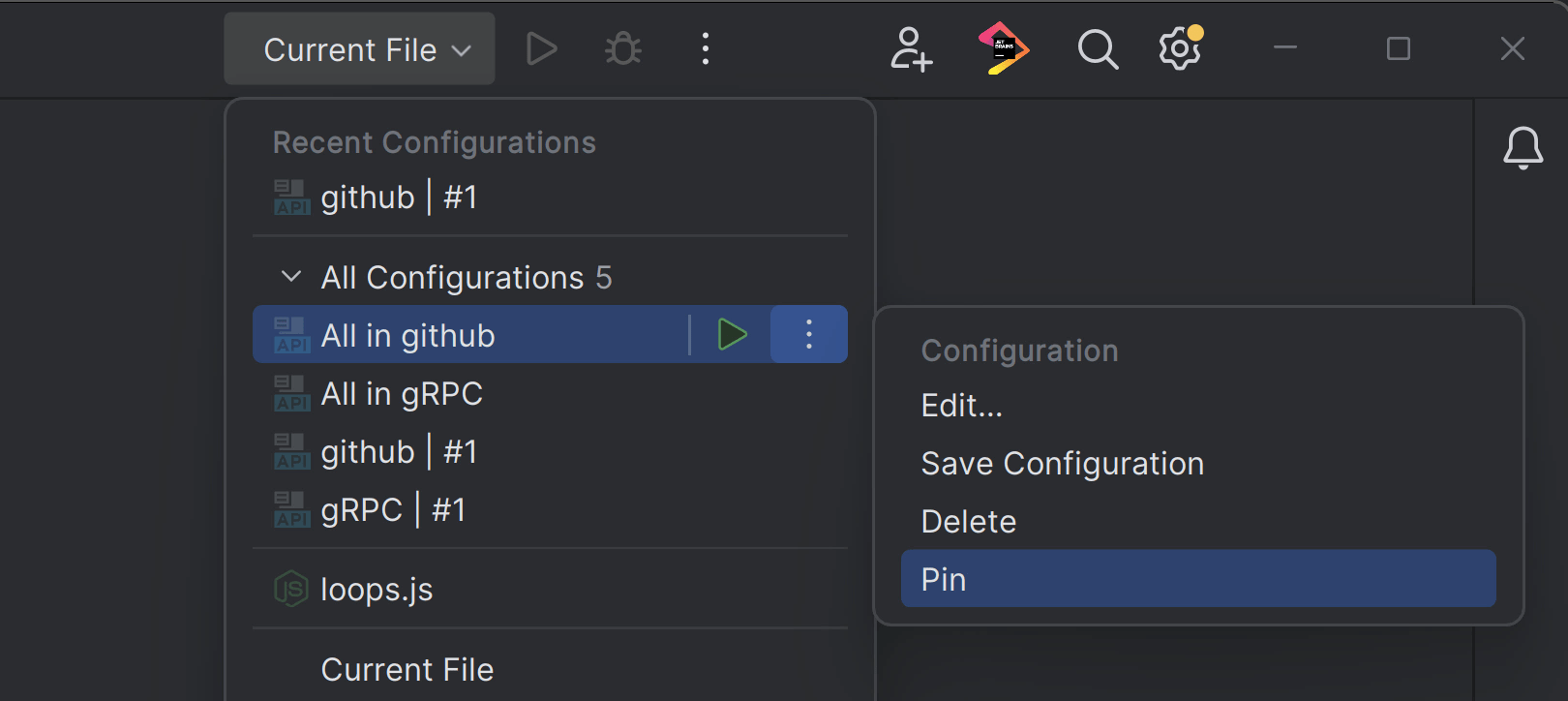Viewport: 1568px width, 701px height.
Task: Open Search Everywhere magnifier icon
Action: (1098, 48)
